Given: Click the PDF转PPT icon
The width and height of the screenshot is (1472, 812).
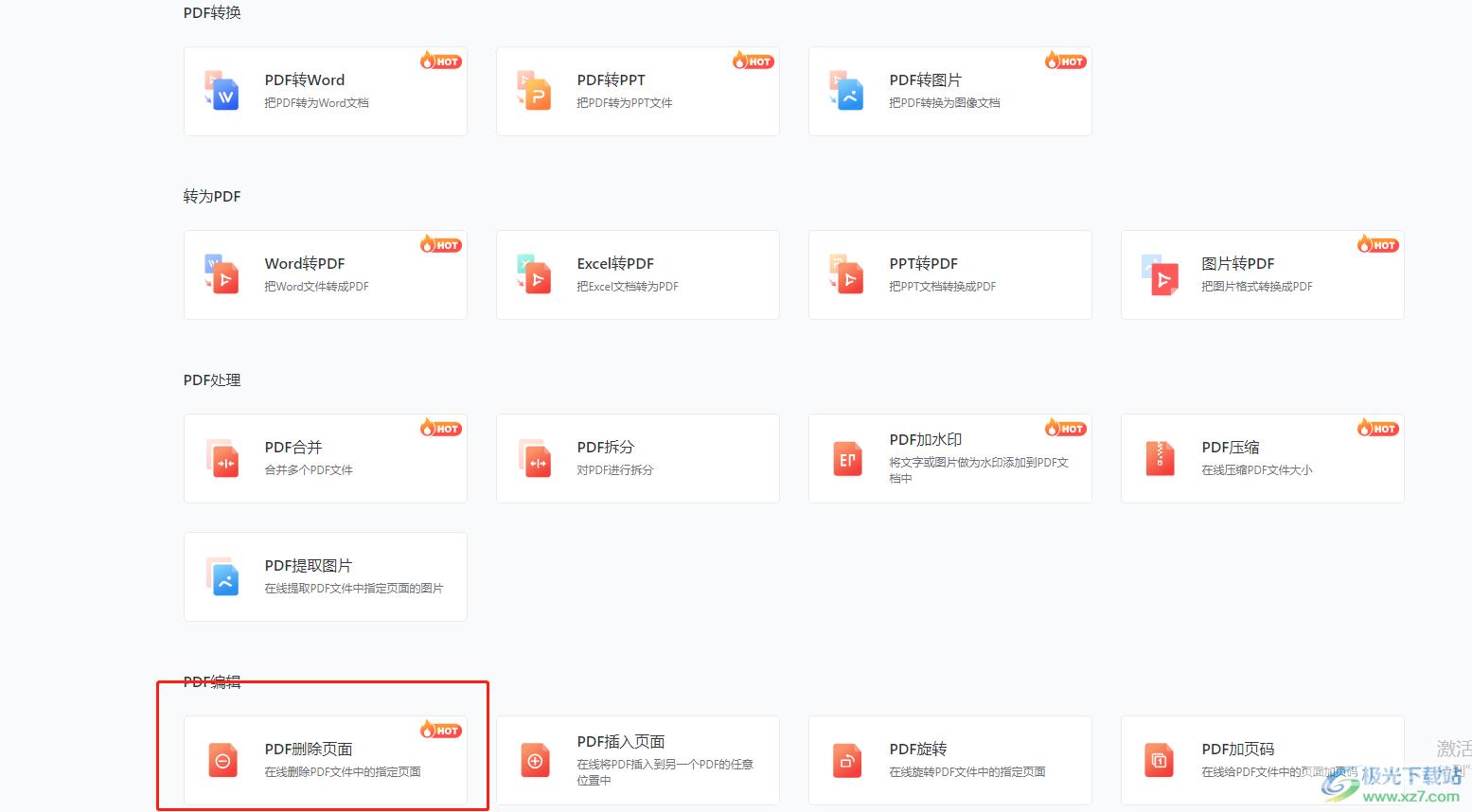Looking at the screenshot, I should [x=535, y=91].
